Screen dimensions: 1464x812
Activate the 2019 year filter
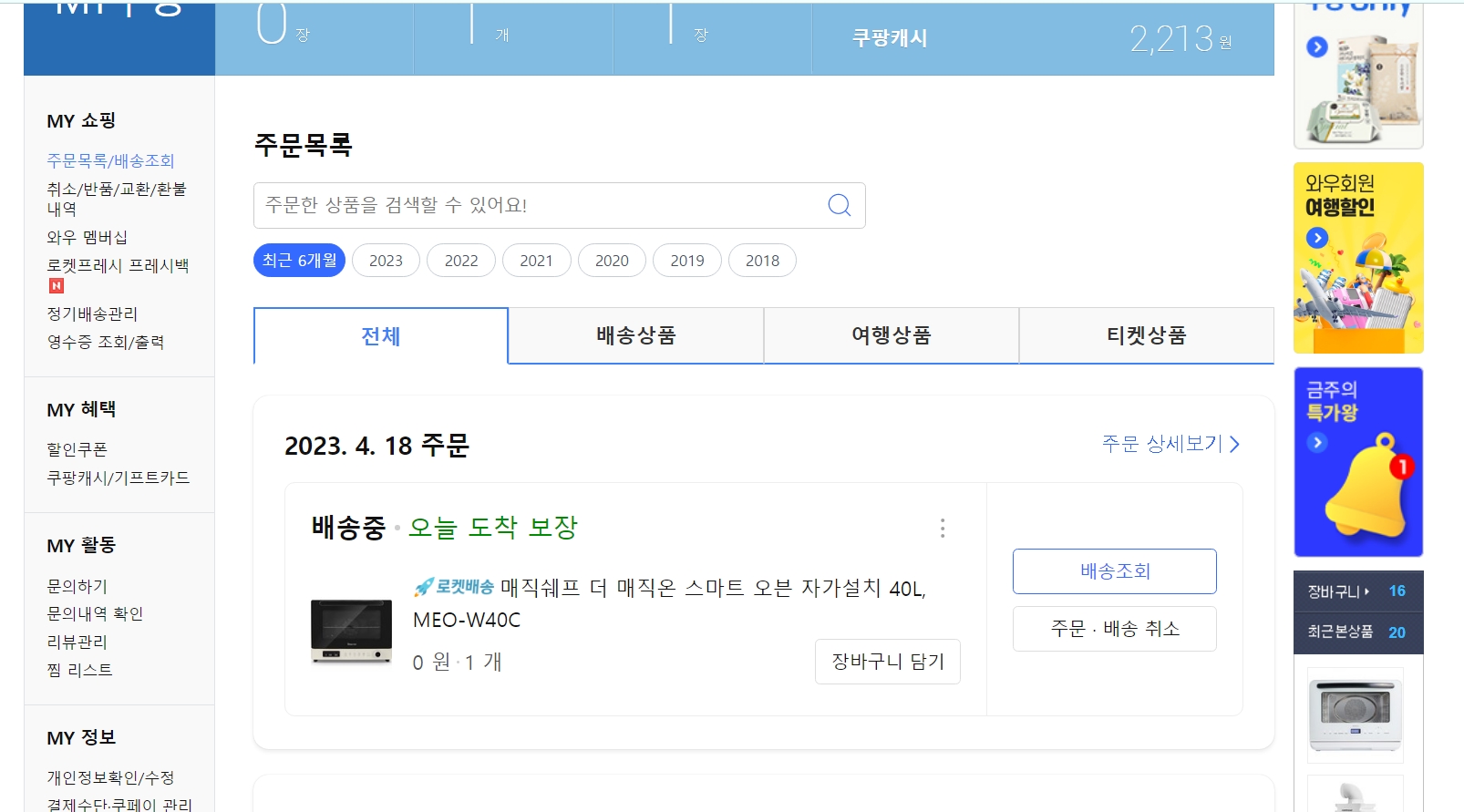[x=686, y=260]
